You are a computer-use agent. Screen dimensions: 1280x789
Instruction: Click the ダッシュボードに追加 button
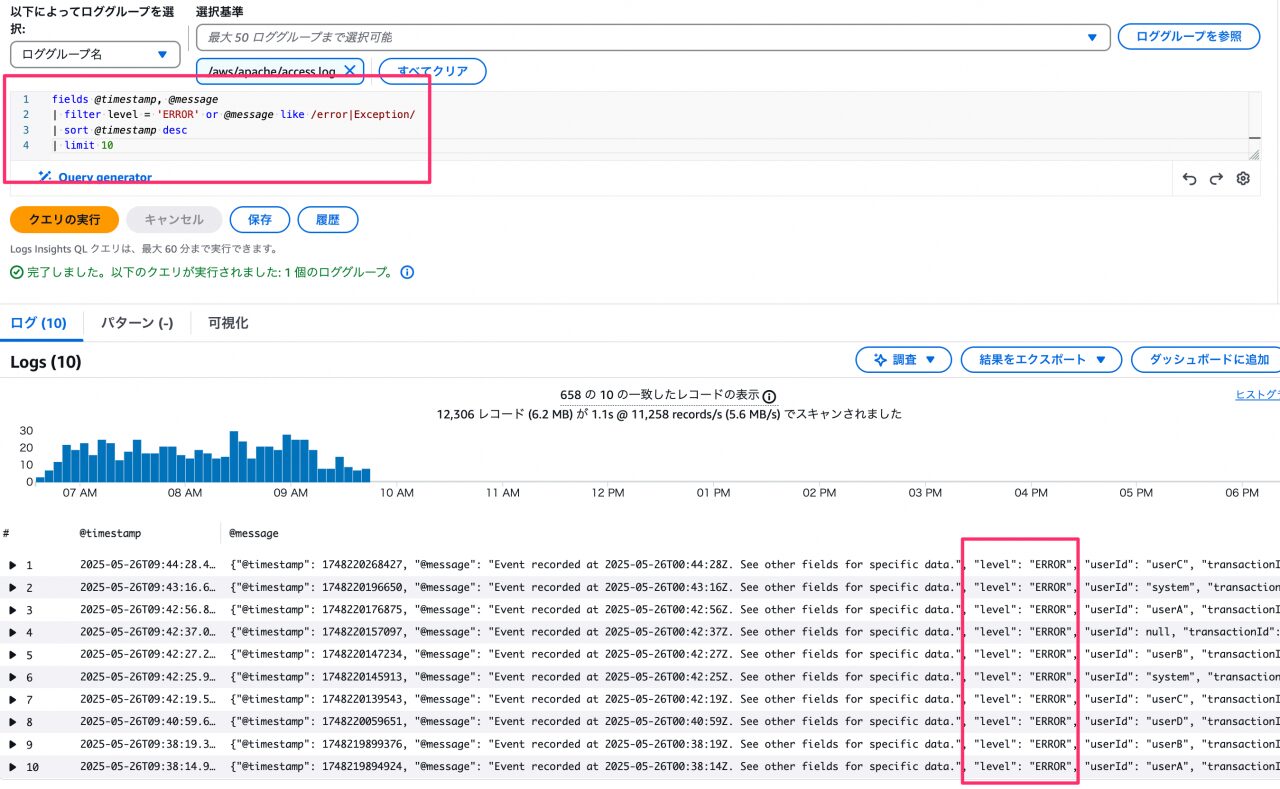click(x=1208, y=360)
